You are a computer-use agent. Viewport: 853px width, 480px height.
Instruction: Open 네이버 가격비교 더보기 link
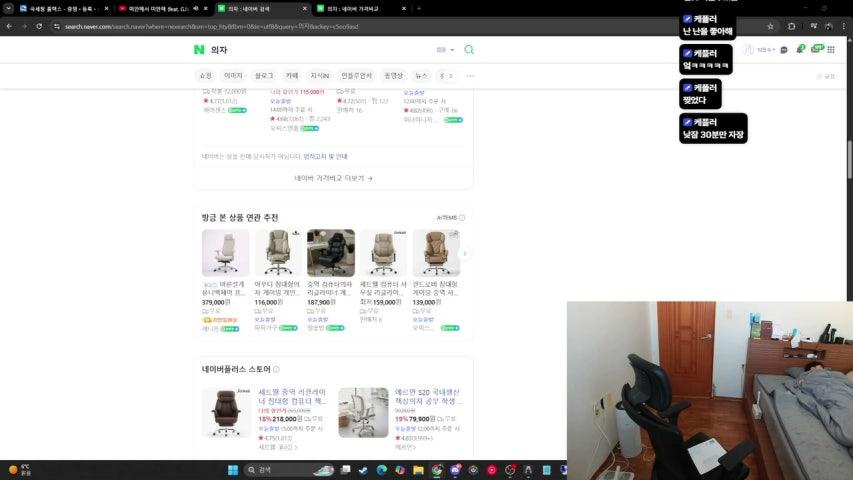click(333, 178)
